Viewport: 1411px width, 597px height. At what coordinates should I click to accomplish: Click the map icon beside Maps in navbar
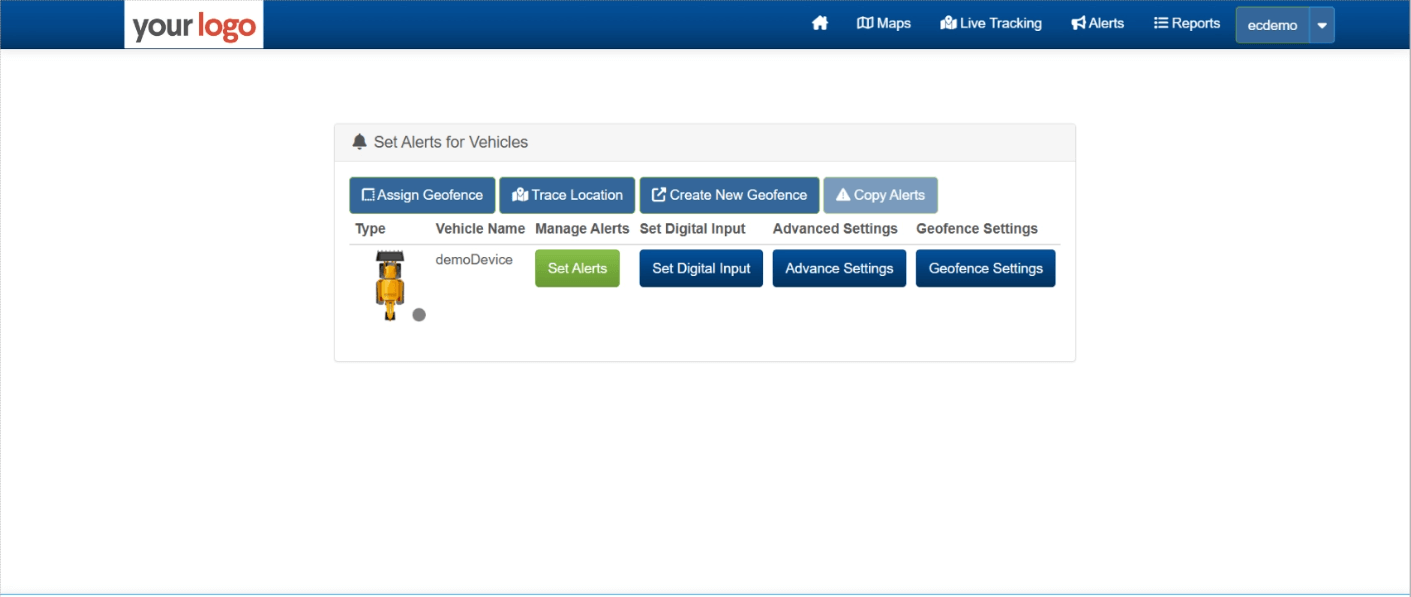pyautogui.click(x=863, y=22)
